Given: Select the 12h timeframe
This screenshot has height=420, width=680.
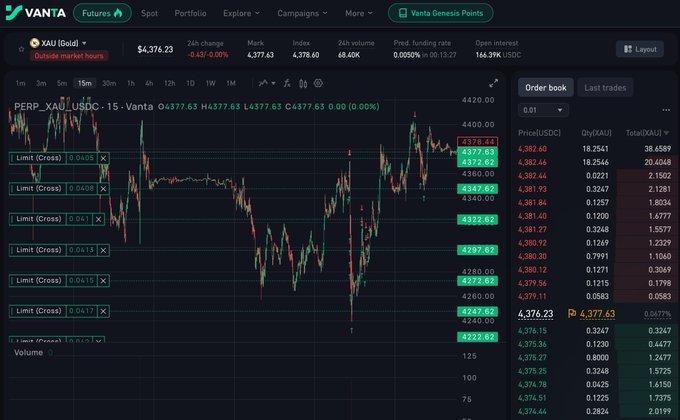Looking at the screenshot, I should (x=170, y=83).
